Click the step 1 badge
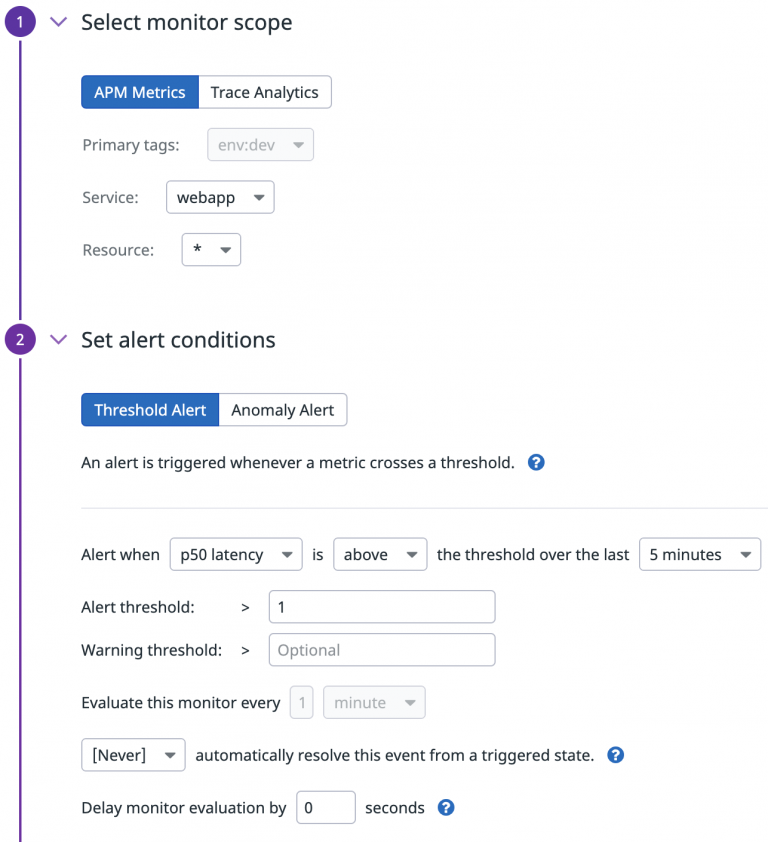The height and width of the screenshot is (842, 768). pos(20,21)
